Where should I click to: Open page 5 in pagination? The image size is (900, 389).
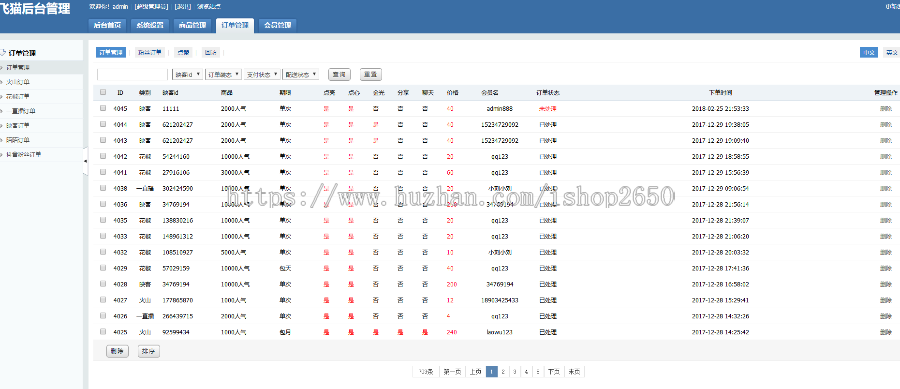[x=538, y=372]
